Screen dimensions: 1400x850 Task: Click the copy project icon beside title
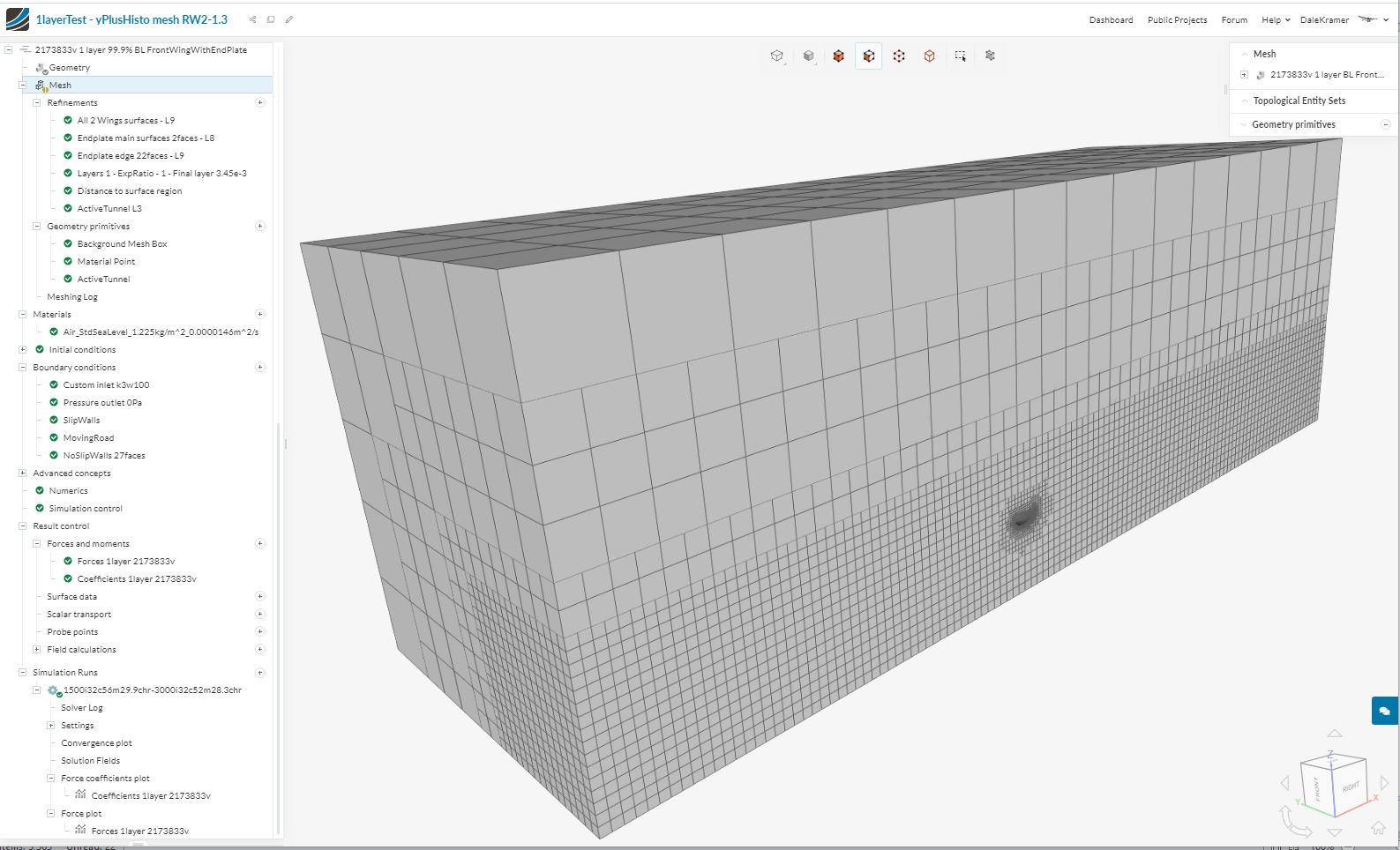click(271, 19)
